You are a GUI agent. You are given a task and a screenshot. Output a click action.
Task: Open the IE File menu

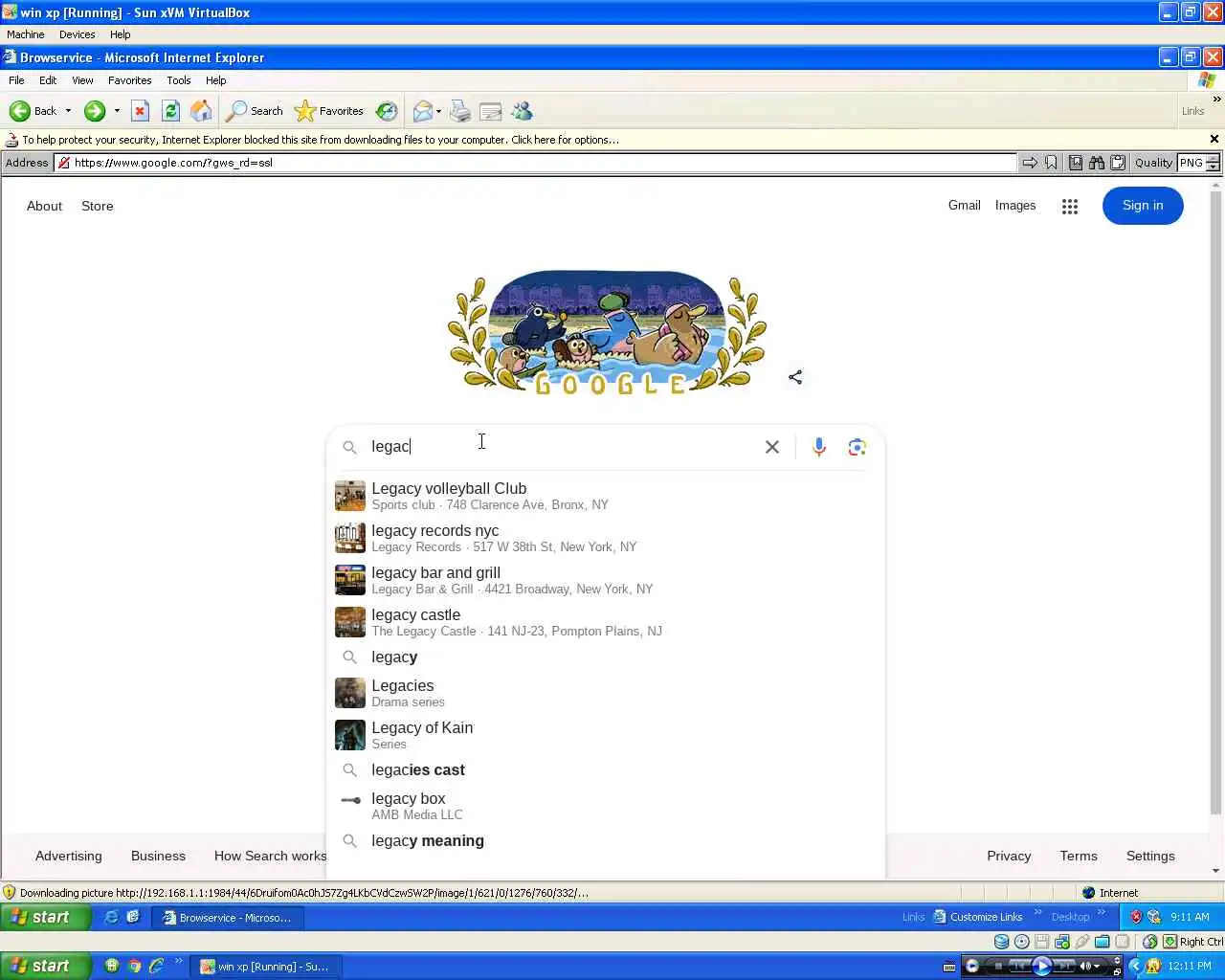16,80
